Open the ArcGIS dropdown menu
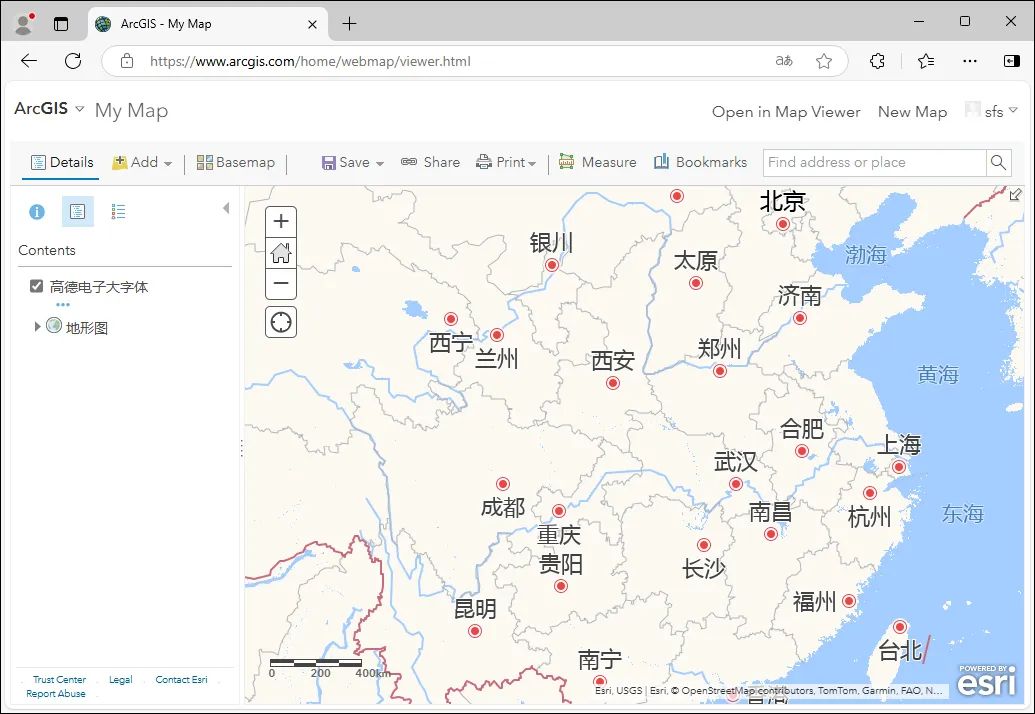Viewport: 1035px width, 714px height. (50, 108)
